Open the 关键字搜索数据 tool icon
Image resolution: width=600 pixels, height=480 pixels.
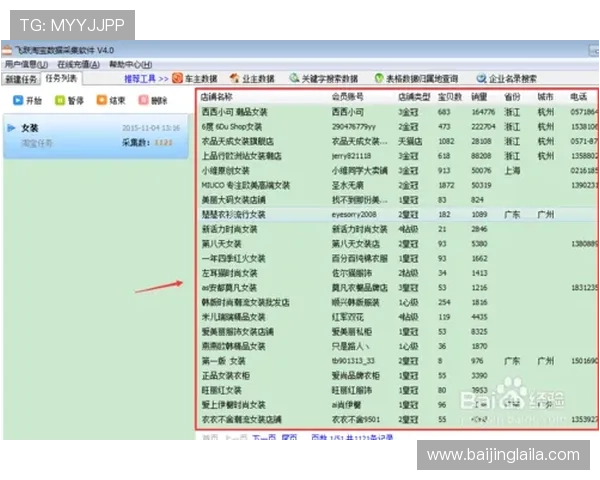pos(294,78)
